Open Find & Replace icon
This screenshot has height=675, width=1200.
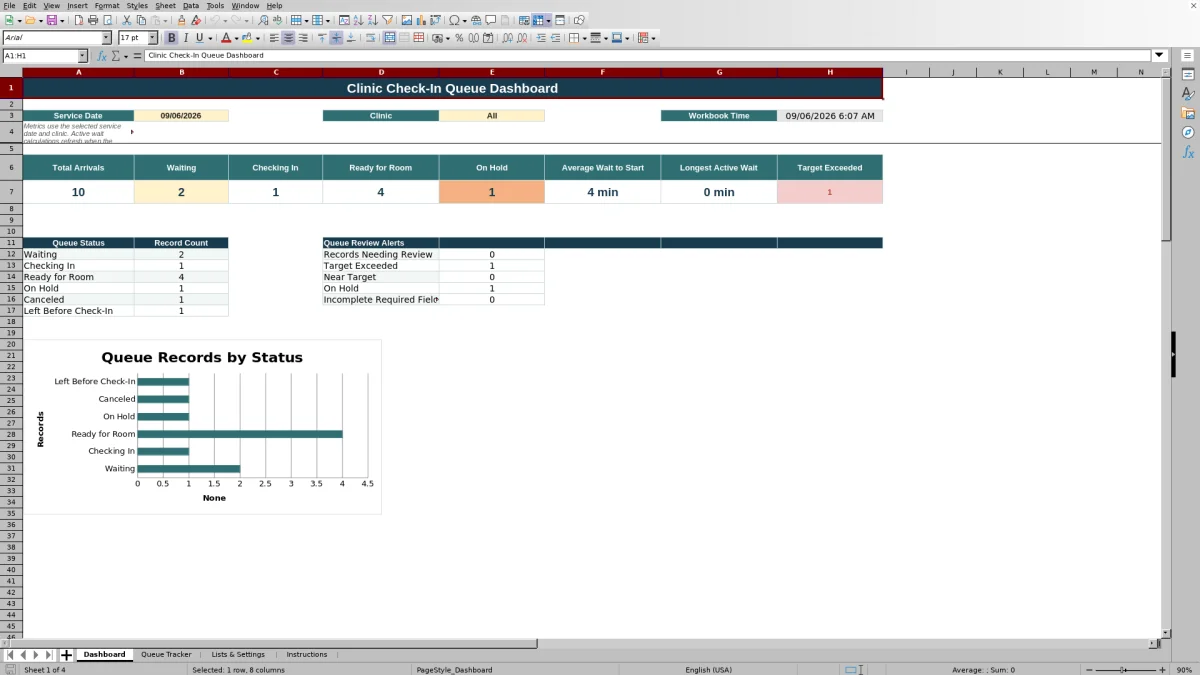tap(263, 20)
